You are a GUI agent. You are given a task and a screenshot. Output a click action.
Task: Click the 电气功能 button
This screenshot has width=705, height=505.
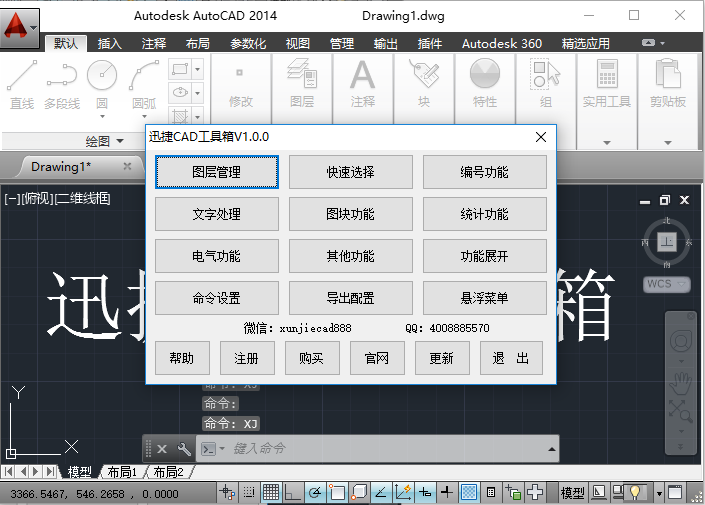point(217,256)
